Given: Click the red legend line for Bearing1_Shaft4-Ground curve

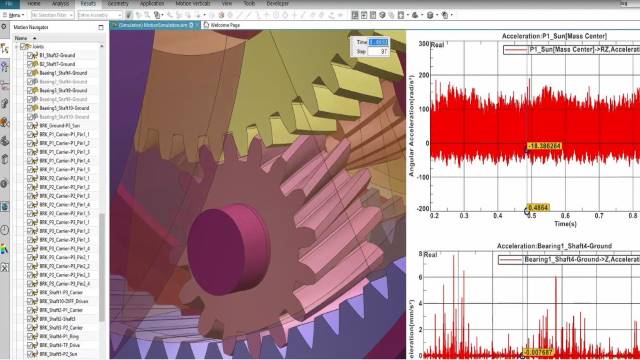Looking at the screenshot, I should 511,260.
